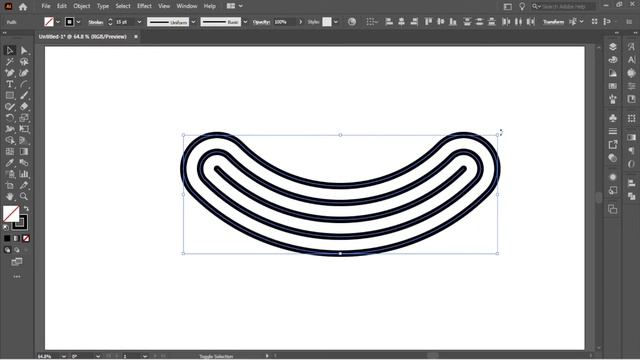640x360 pixels.
Task: Select the Eraser tool
Action: click(x=24, y=107)
